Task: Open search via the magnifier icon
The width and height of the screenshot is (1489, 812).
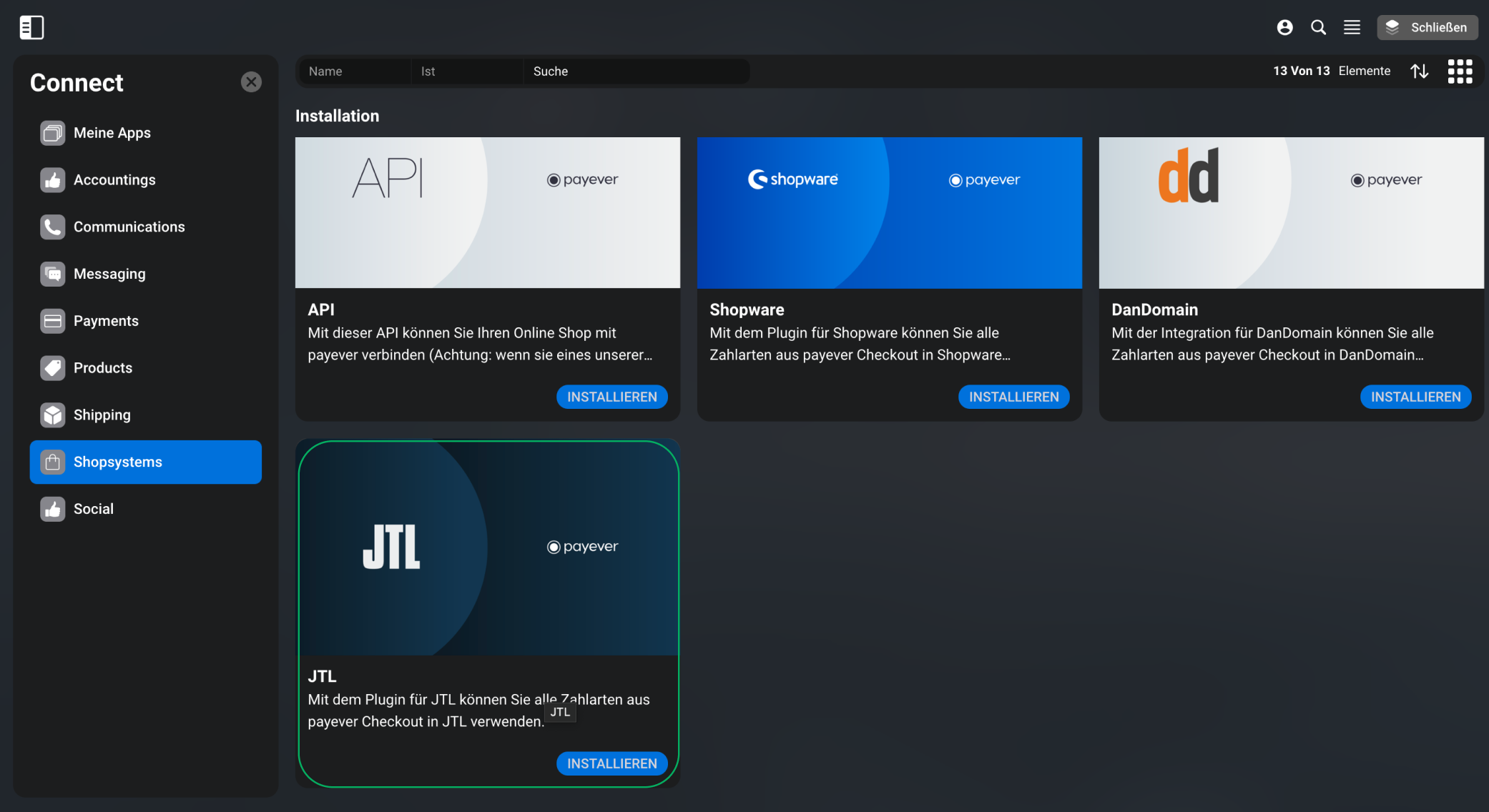Action: [1318, 27]
